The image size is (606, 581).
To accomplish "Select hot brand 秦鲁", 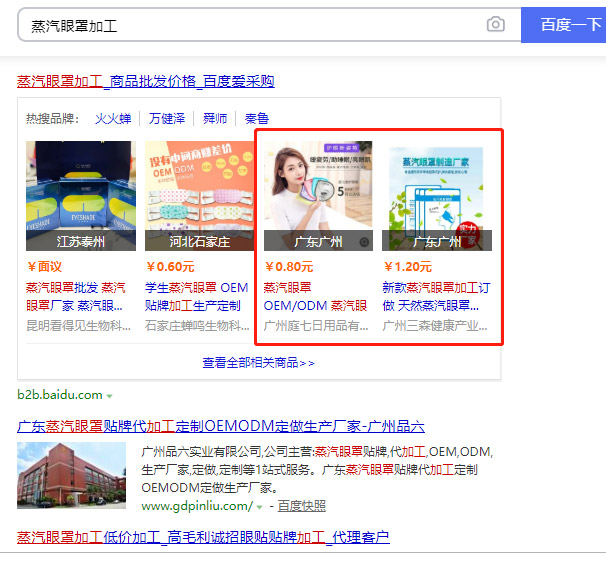I will [x=257, y=118].
